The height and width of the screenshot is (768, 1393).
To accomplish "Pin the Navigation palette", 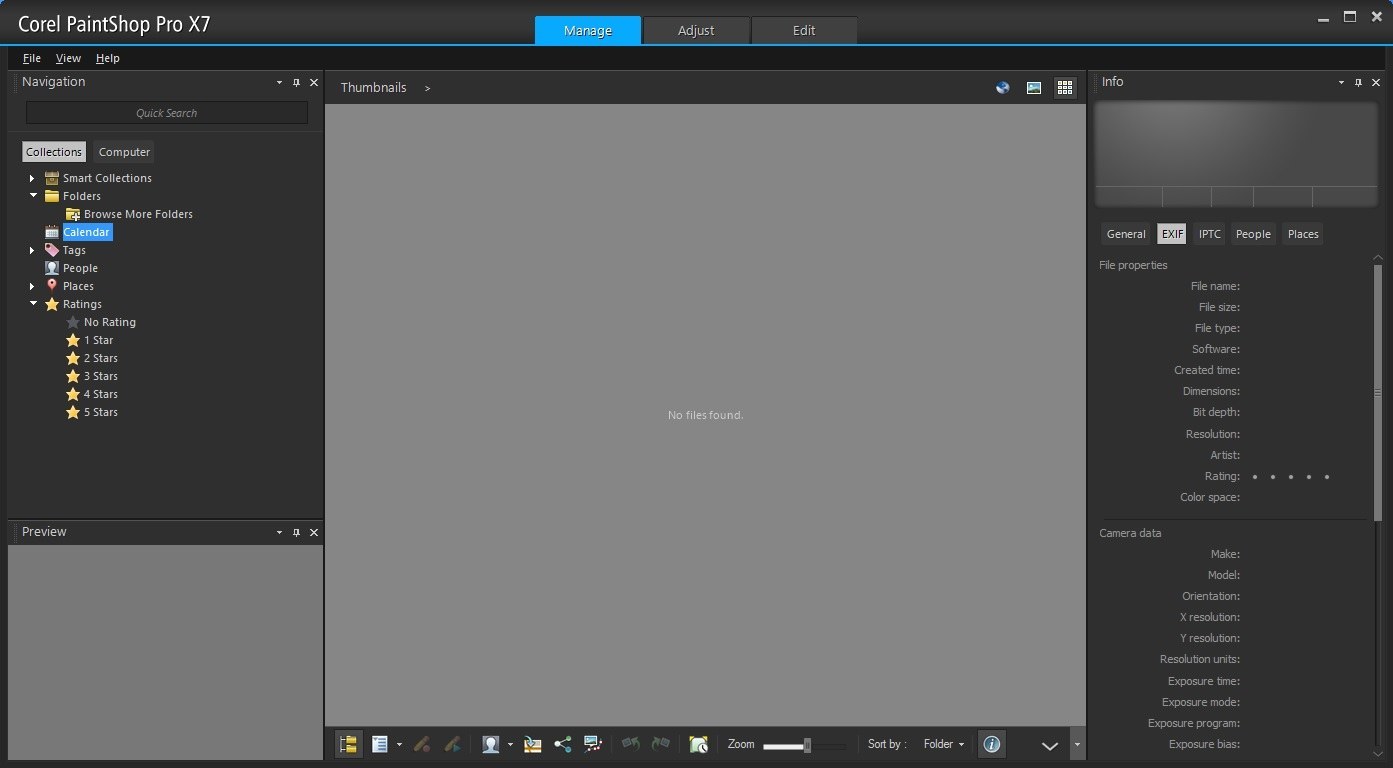I will [x=296, y=83].
